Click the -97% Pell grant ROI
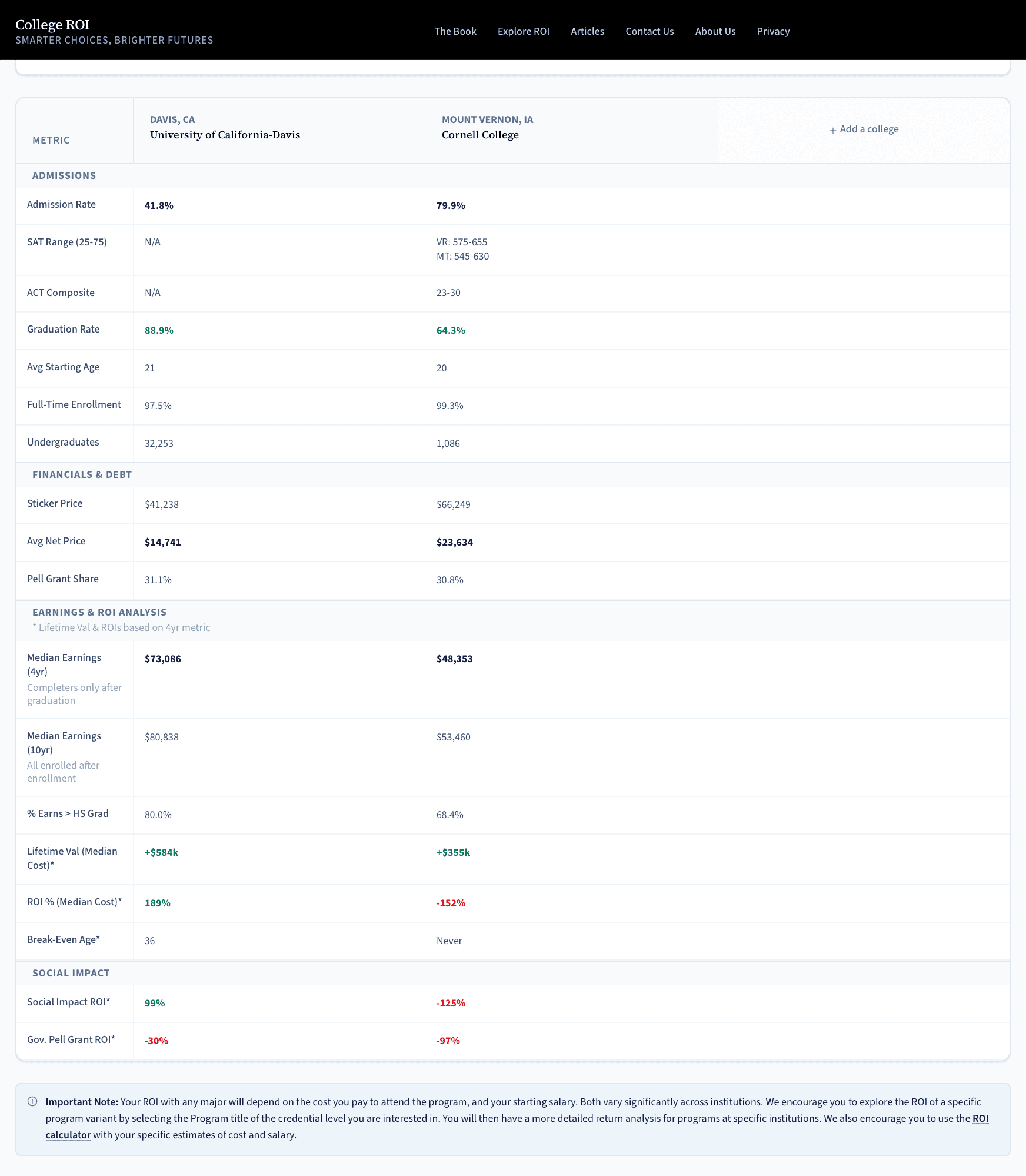The image size is (1026, 1176). 448,1041
